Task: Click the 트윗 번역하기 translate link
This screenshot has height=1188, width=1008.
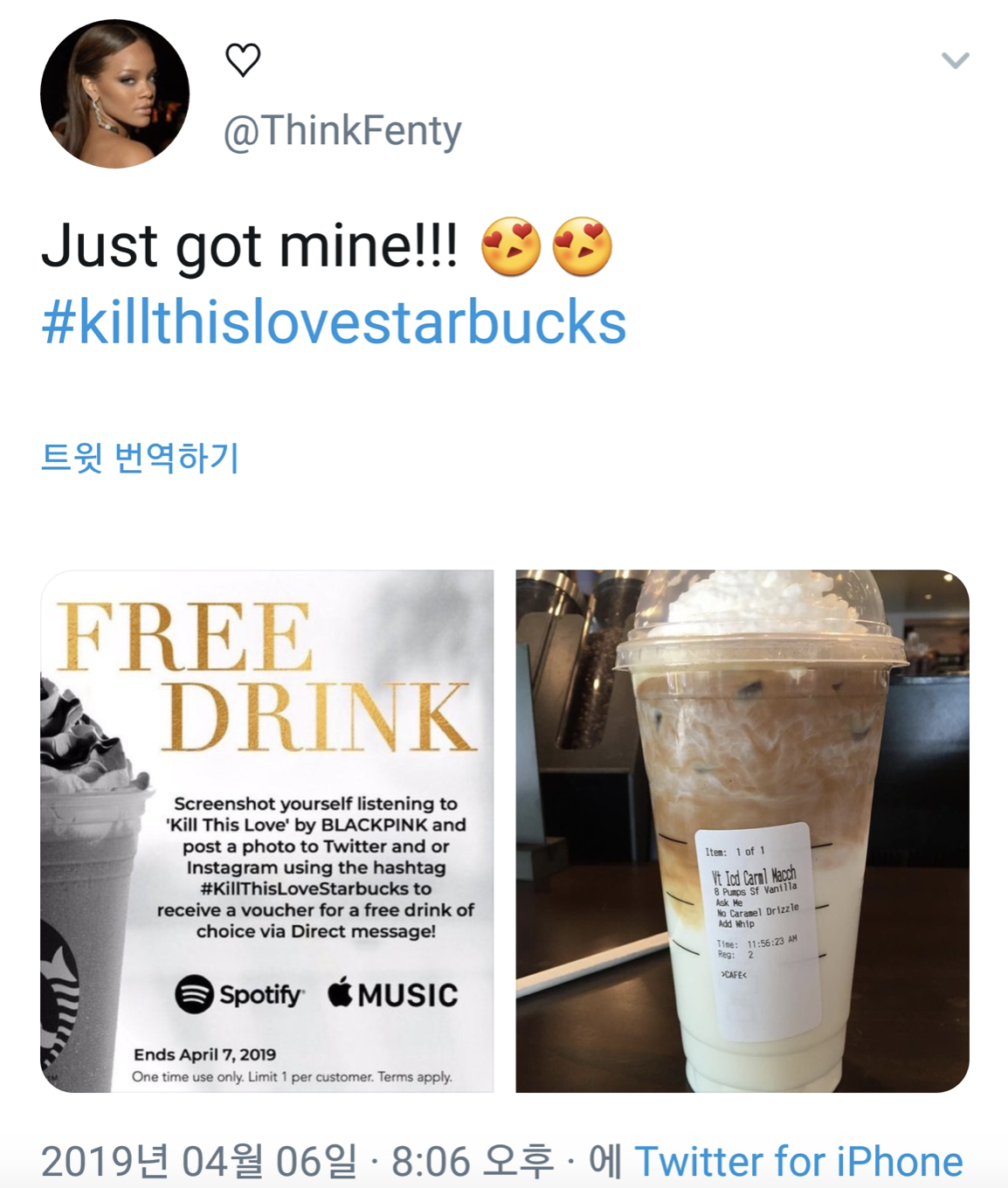Action: [140, 457]
